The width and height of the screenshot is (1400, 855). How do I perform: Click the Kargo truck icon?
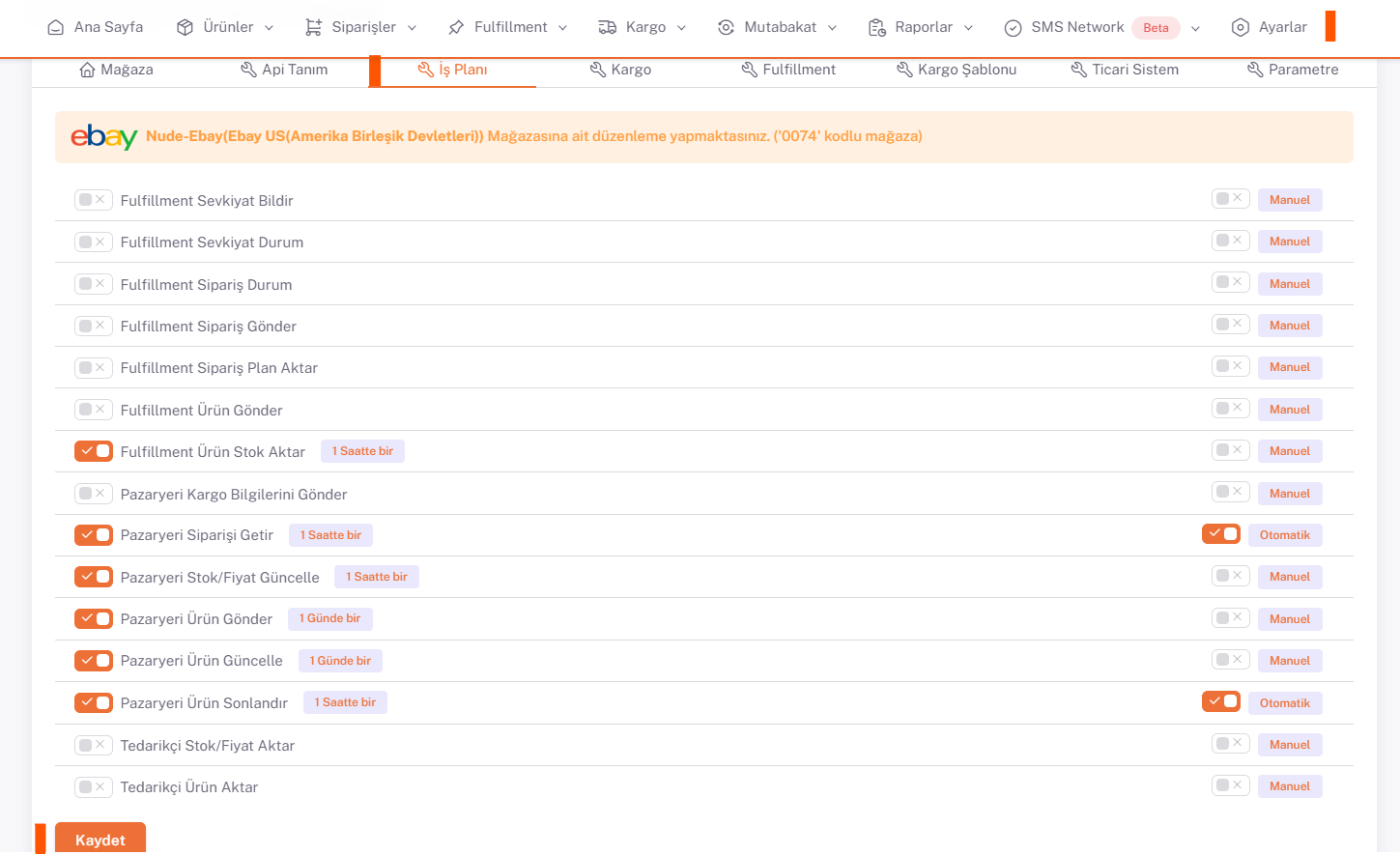coord(607,27)
